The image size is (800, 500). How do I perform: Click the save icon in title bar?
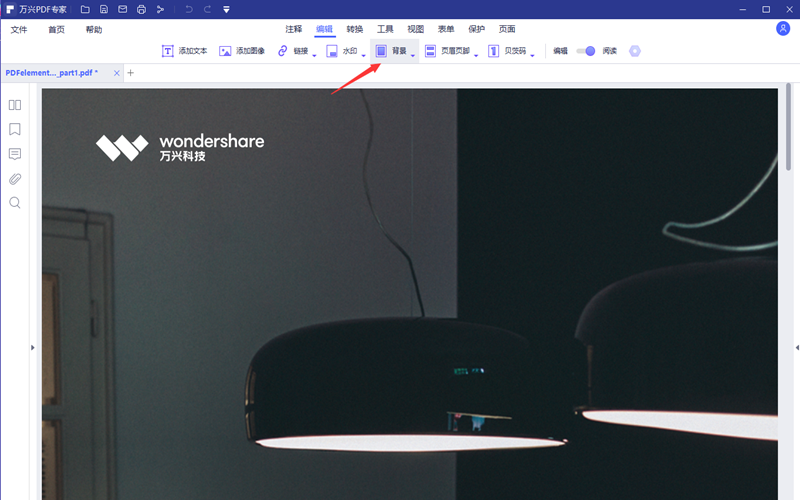[103, 9]
